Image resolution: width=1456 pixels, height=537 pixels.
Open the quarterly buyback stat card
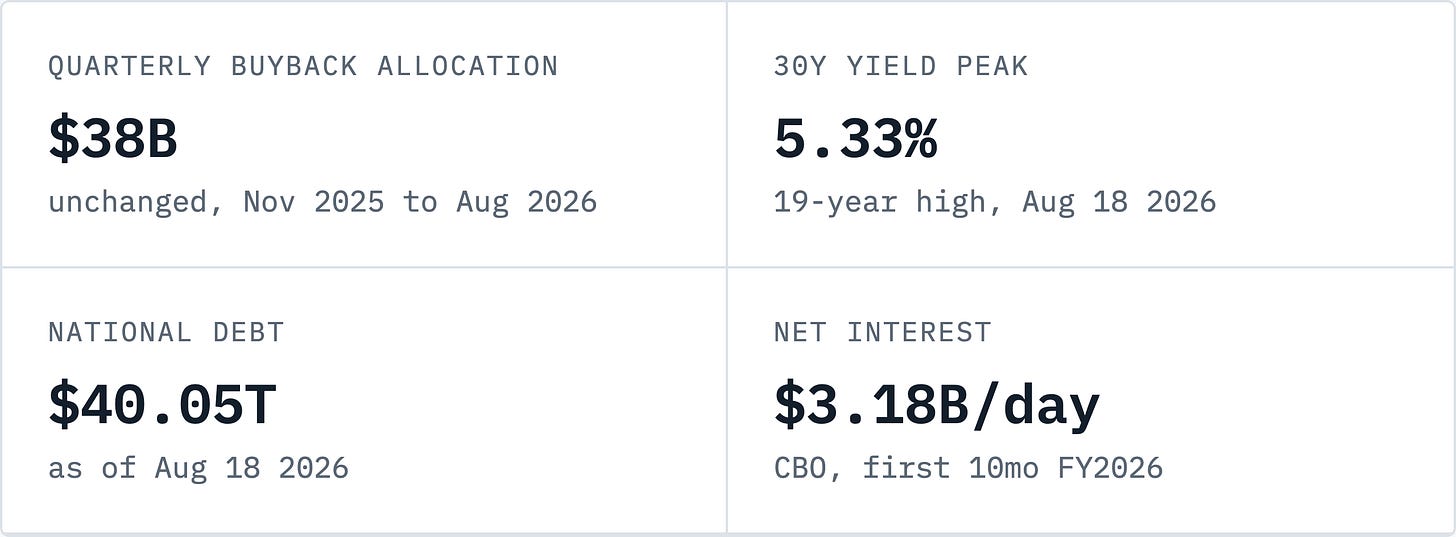click(364, 134)
